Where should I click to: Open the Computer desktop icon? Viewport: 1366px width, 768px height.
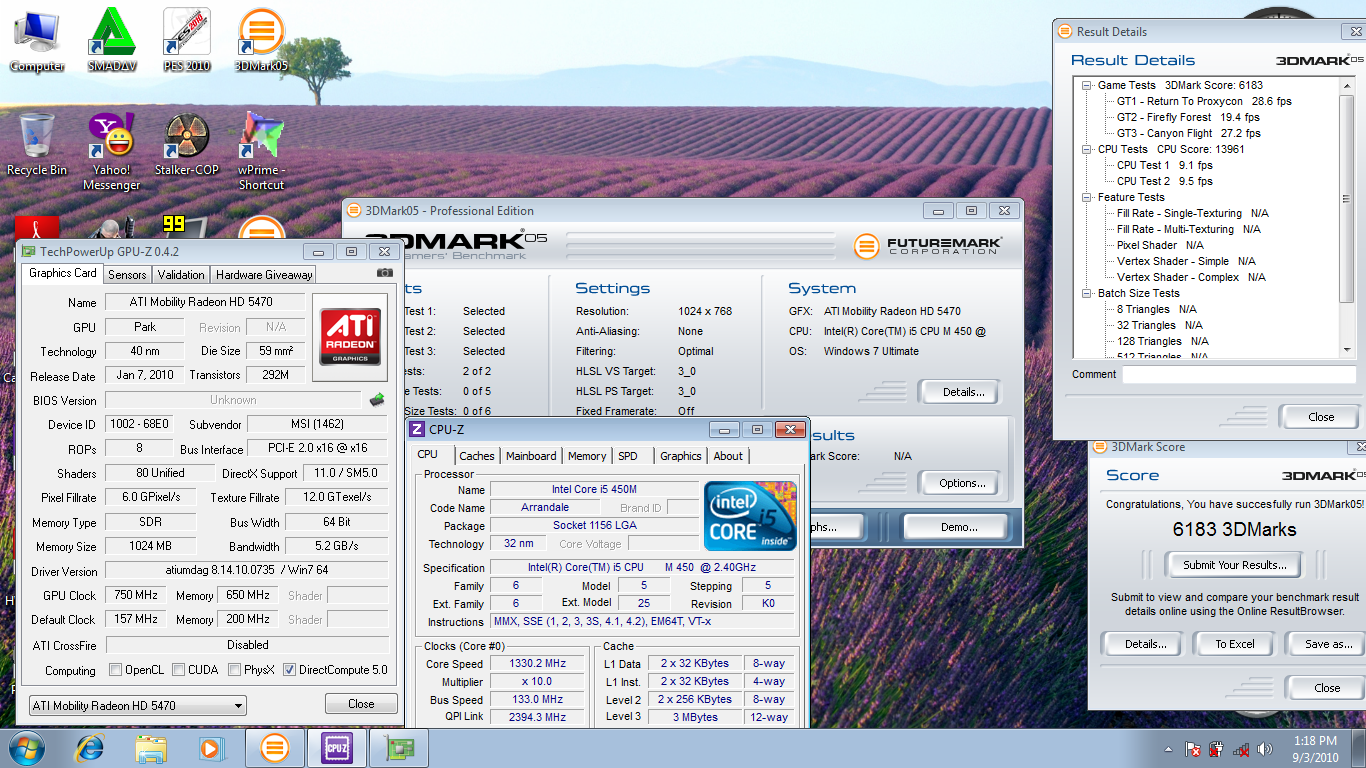point(37,40)
